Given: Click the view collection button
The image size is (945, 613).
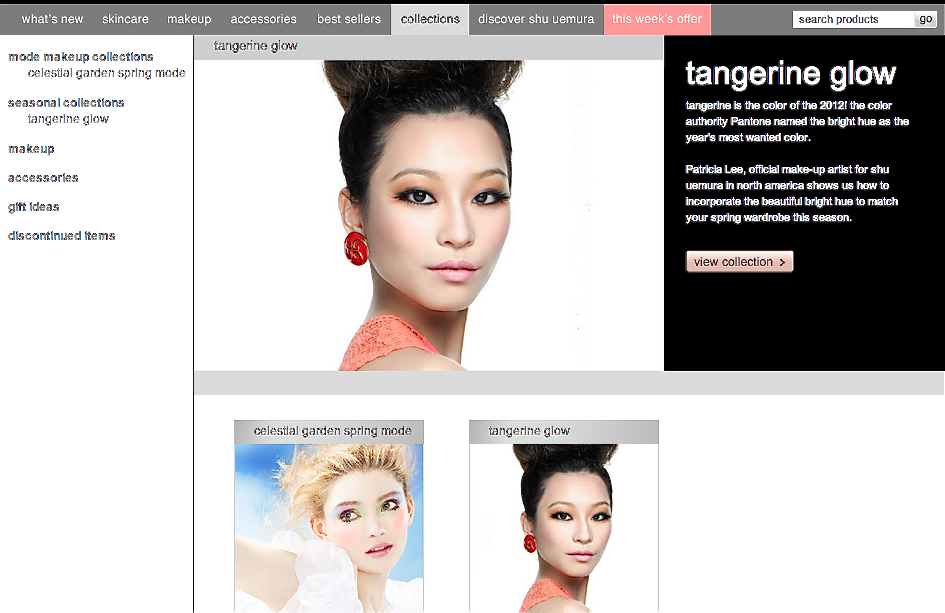Looking at the screenshot, I should coord(739,262).
